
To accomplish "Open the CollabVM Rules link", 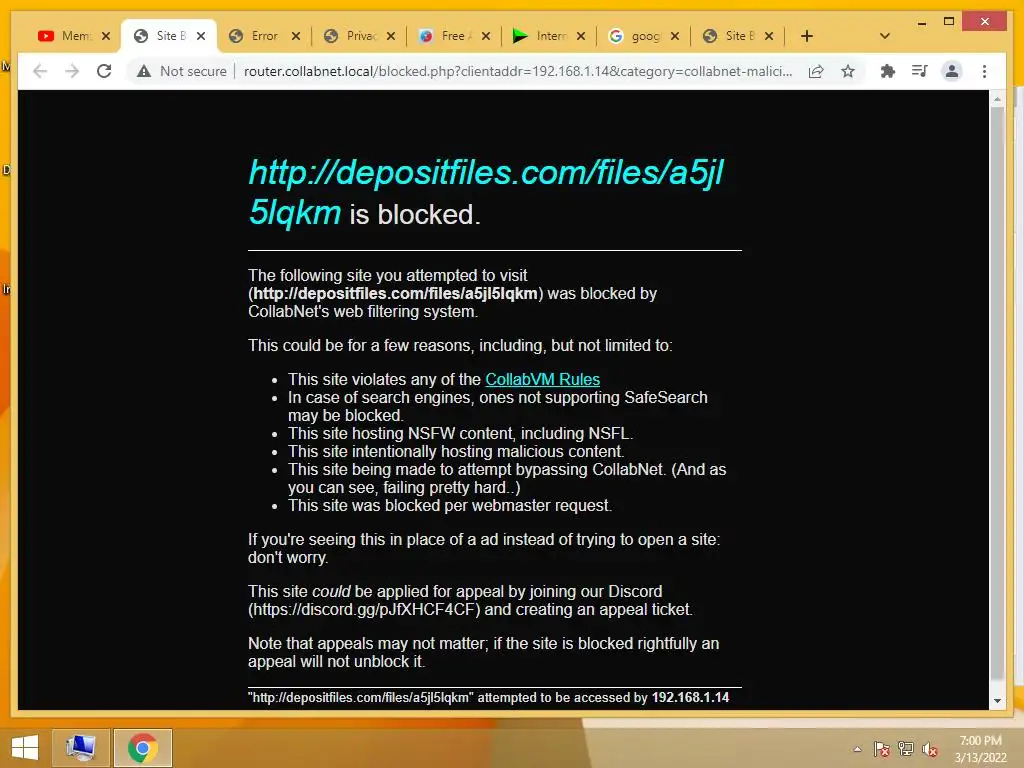I will 542,379.
